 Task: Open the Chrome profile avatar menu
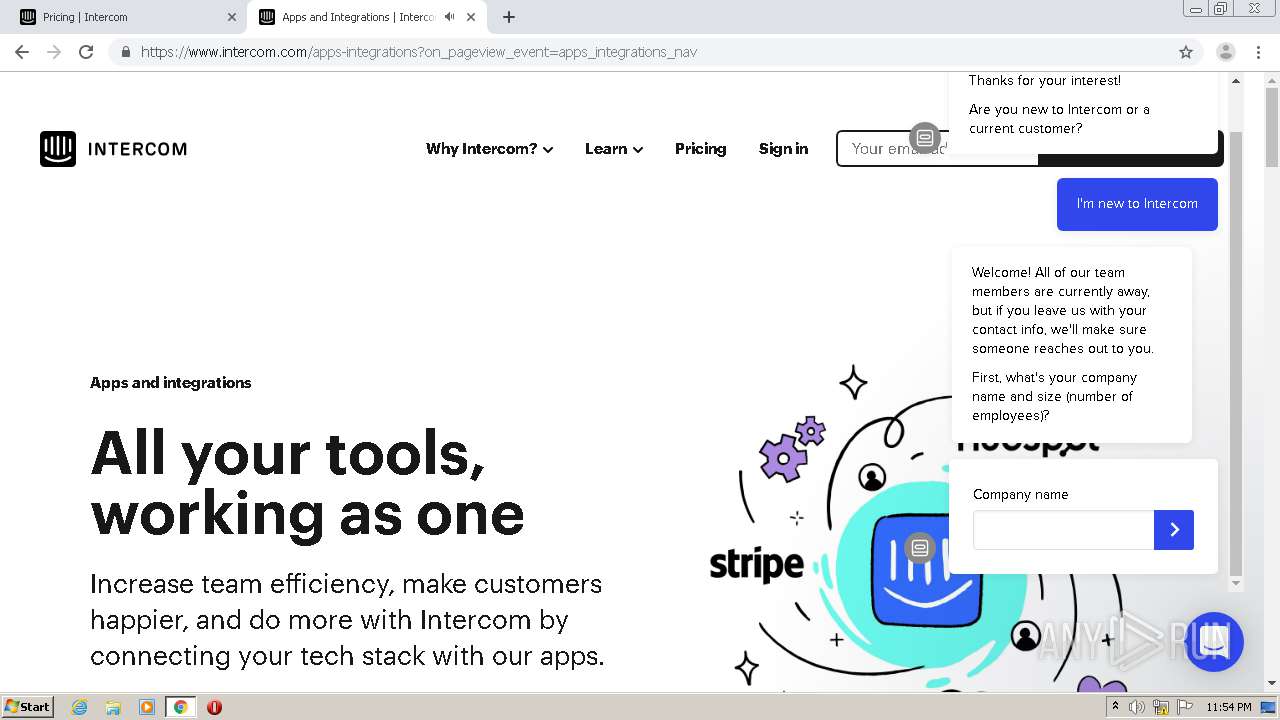pos(1226,52)
